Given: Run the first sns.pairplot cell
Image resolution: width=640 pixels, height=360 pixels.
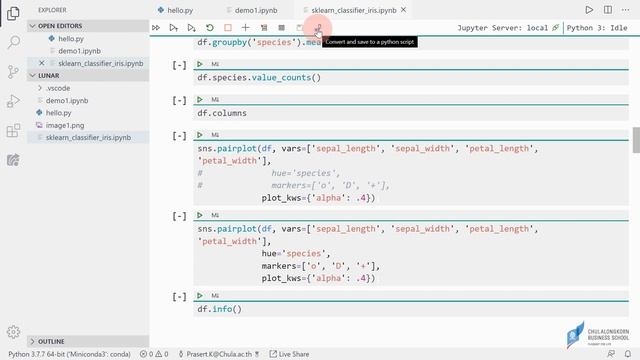Looking at the screenshot, I should (200, 135).
